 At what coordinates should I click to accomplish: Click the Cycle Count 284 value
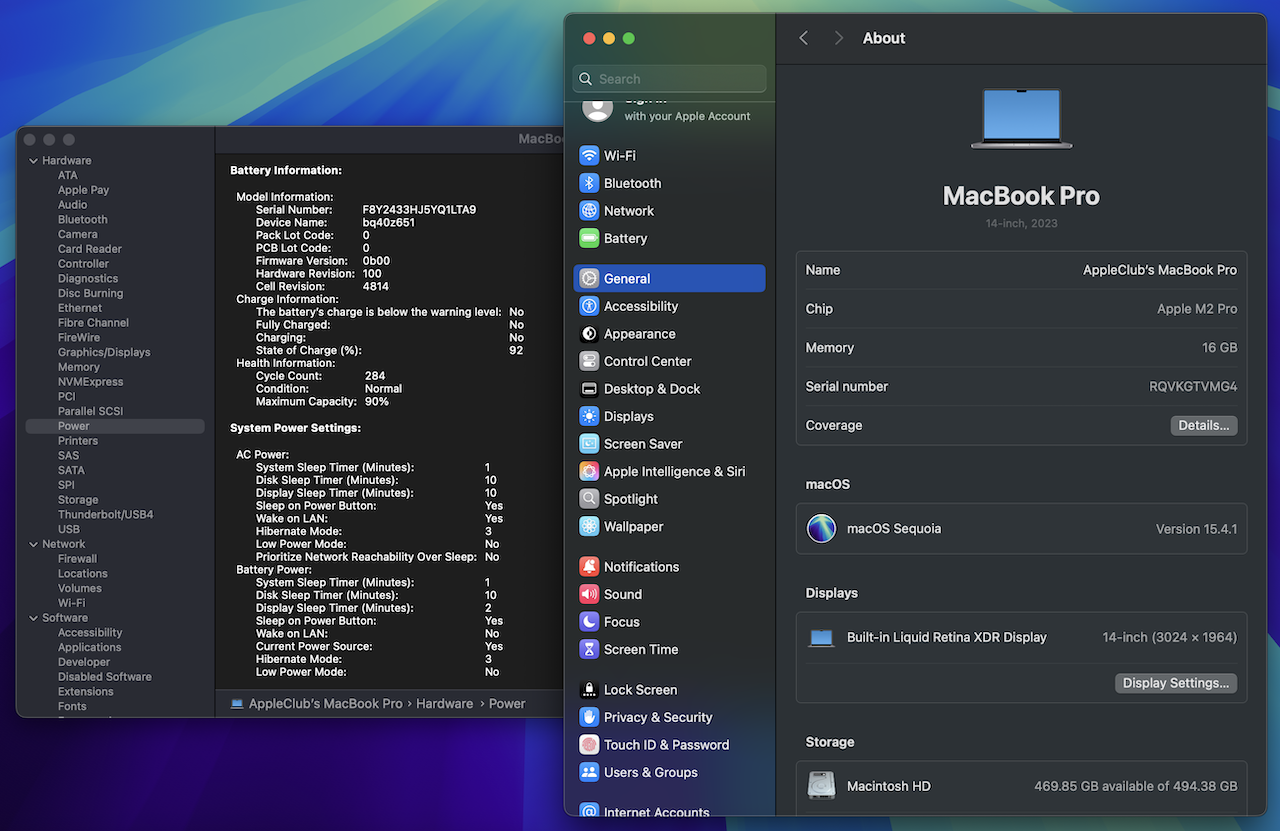pos(374,376)
